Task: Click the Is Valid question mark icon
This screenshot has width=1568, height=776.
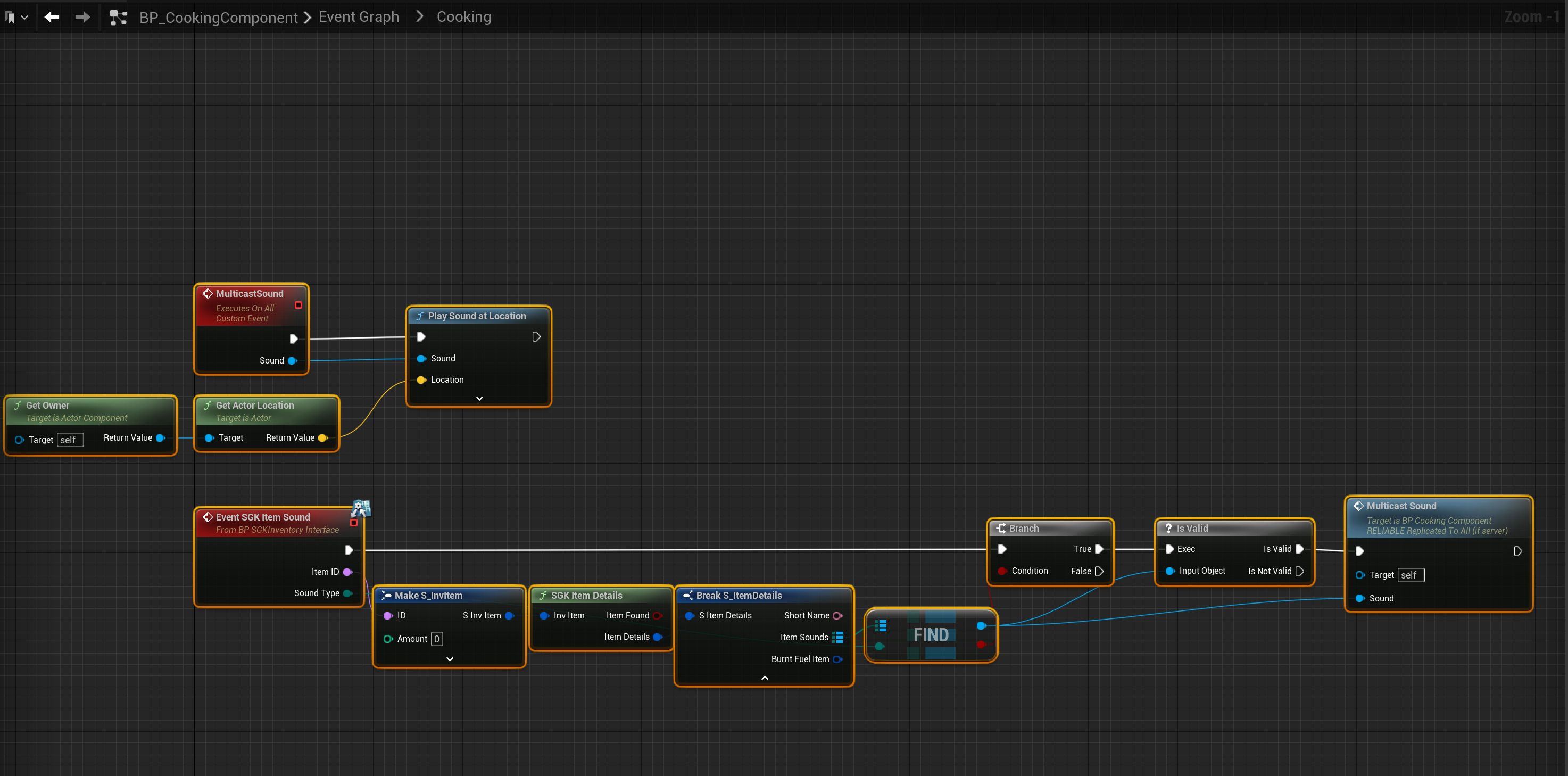Action: (x=1168, y=528)
